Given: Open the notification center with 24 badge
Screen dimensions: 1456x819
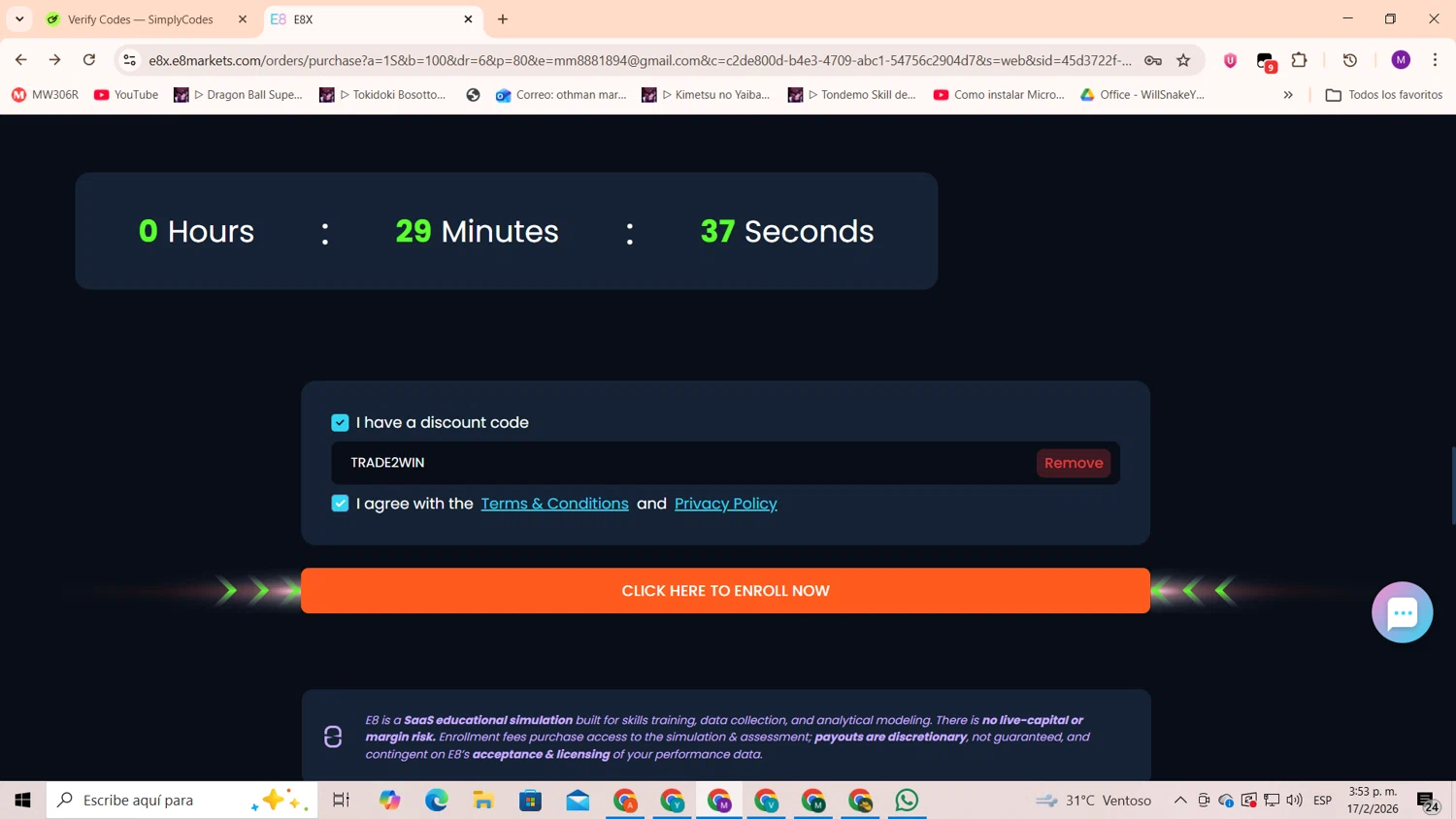Looking at the screenshot, I should (x=1428, y=802).
